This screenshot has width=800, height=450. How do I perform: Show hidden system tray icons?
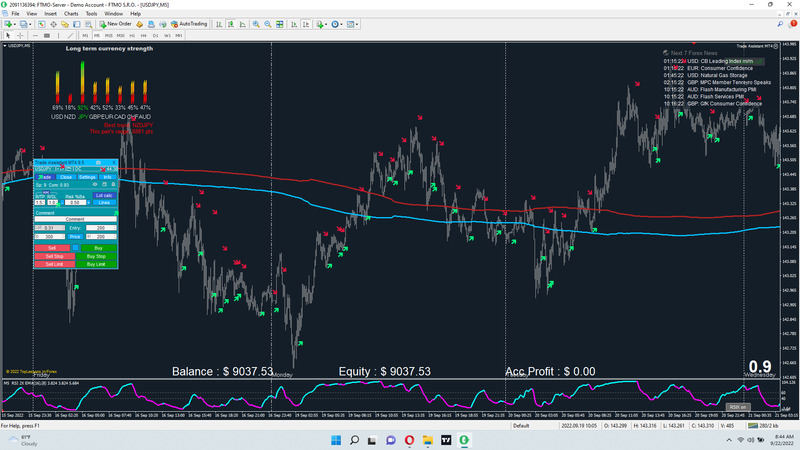[x=729, y=440]
